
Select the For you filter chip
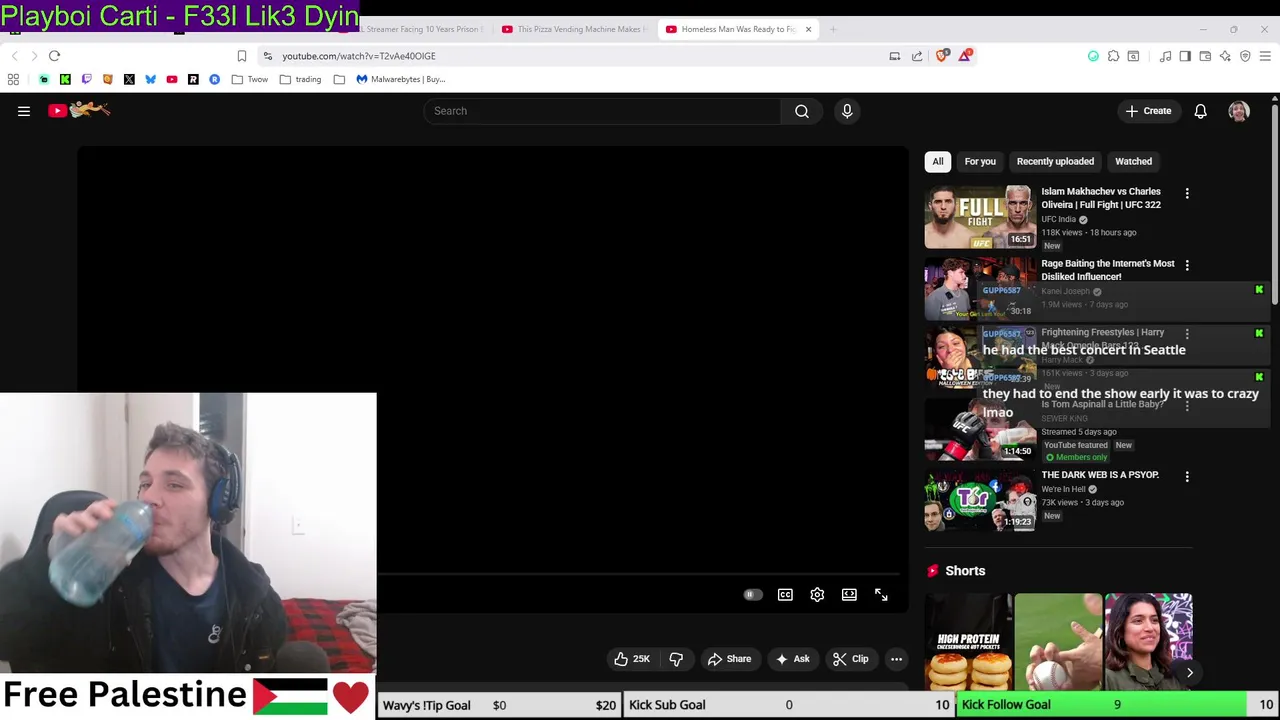(980, 161)
